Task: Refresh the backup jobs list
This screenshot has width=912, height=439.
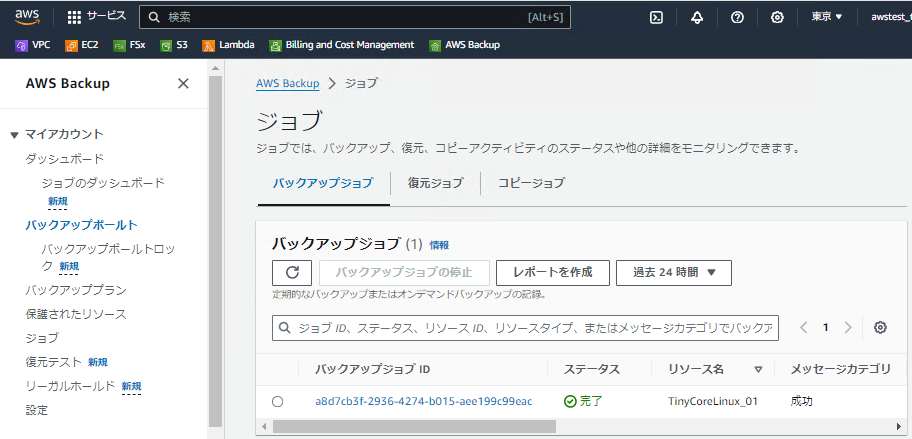Action: (x=293, y=273)
